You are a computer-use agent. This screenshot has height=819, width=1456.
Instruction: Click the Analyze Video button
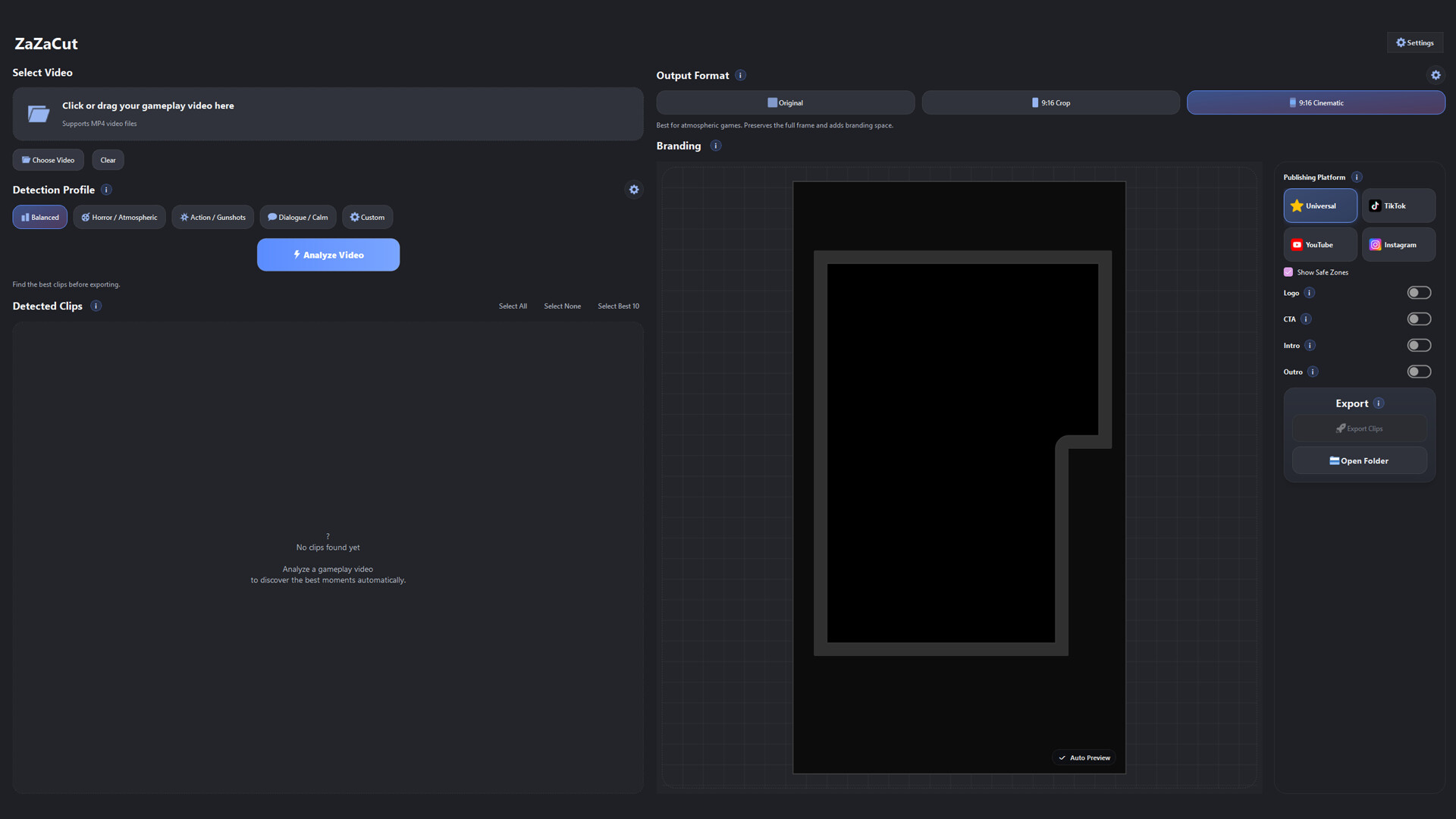click(328, 255)
